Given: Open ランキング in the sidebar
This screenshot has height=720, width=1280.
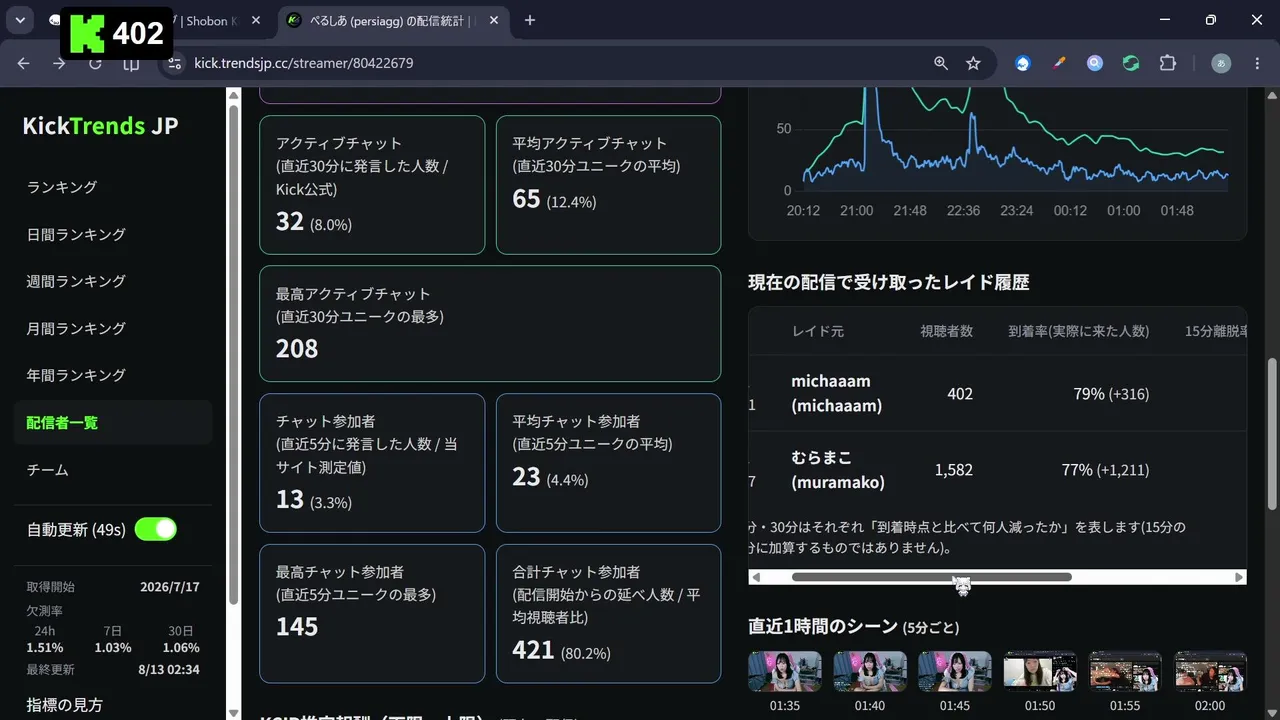Looking at the screenshot, I should point(113,187).
